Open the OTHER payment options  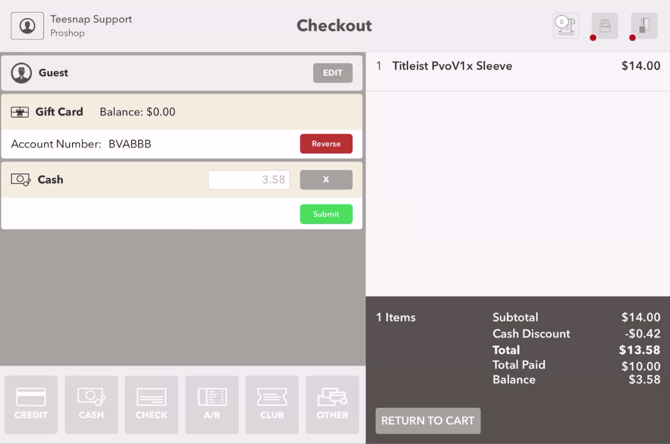pos(332,404)
